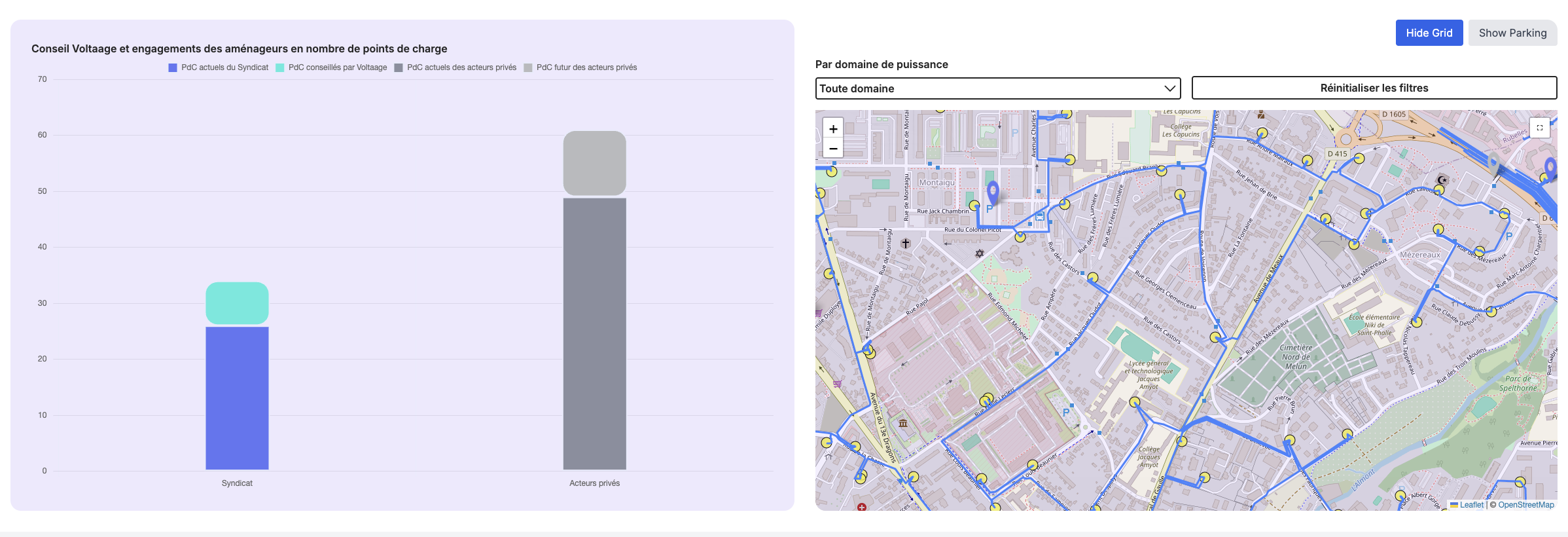The image size is (1568, 537).
Task: Toggle PdC actuels du Syndicat legend item
Action: pos(218,67)
